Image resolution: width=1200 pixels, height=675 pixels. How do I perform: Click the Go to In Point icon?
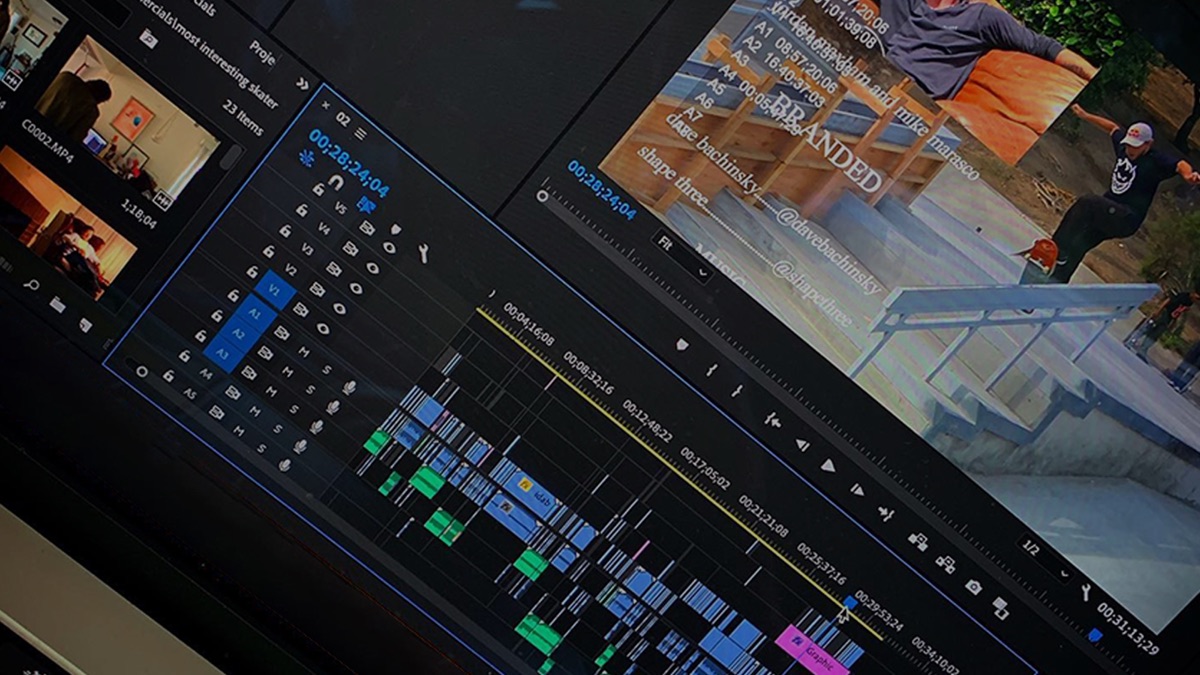[x=771, y=421]
